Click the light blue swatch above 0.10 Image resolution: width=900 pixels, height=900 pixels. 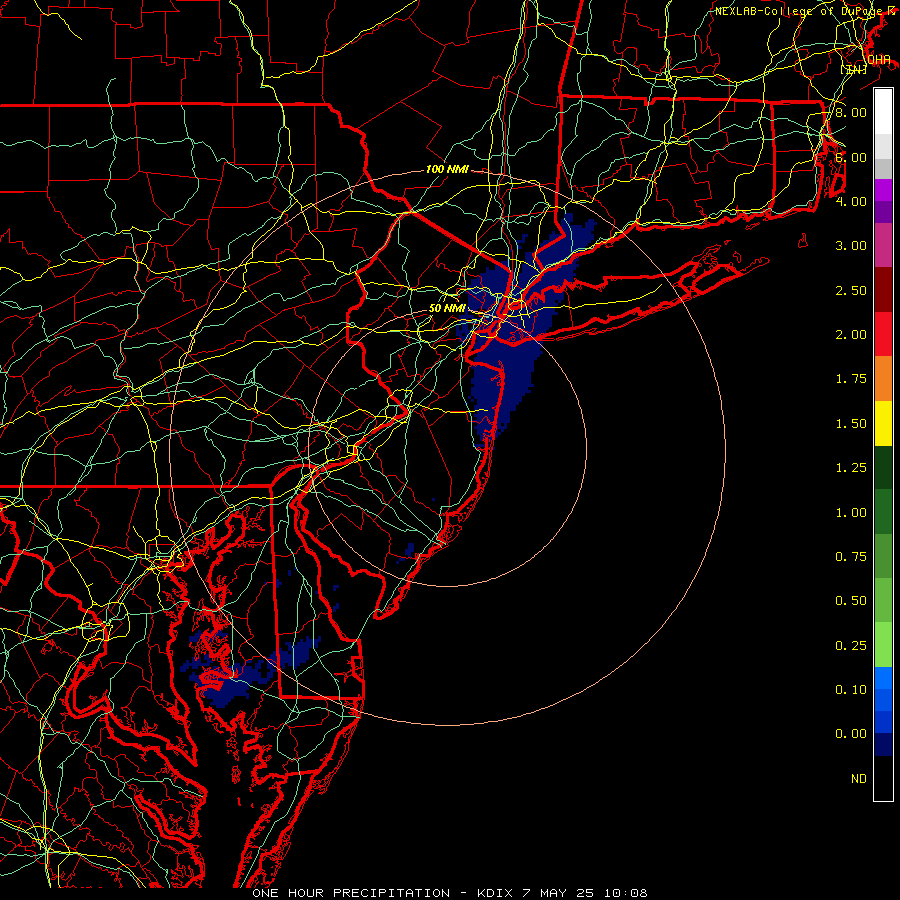click(x=883, y=678)
